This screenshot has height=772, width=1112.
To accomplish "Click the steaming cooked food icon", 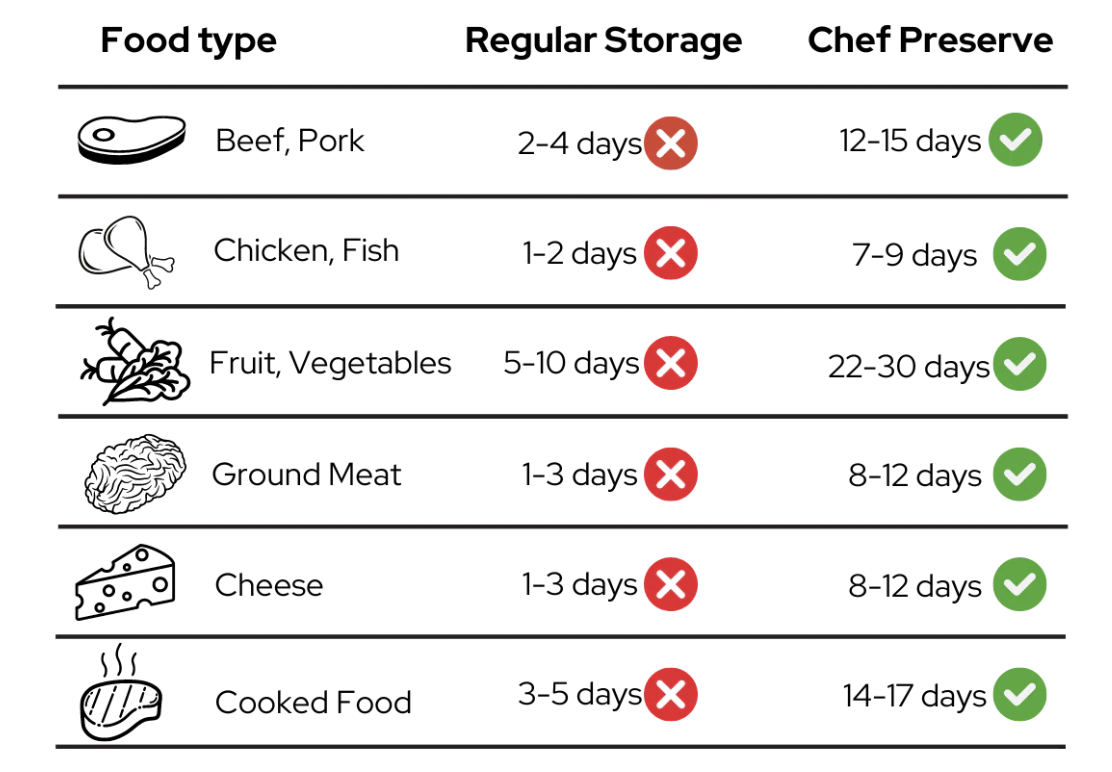I will click(x=121, y=693).
